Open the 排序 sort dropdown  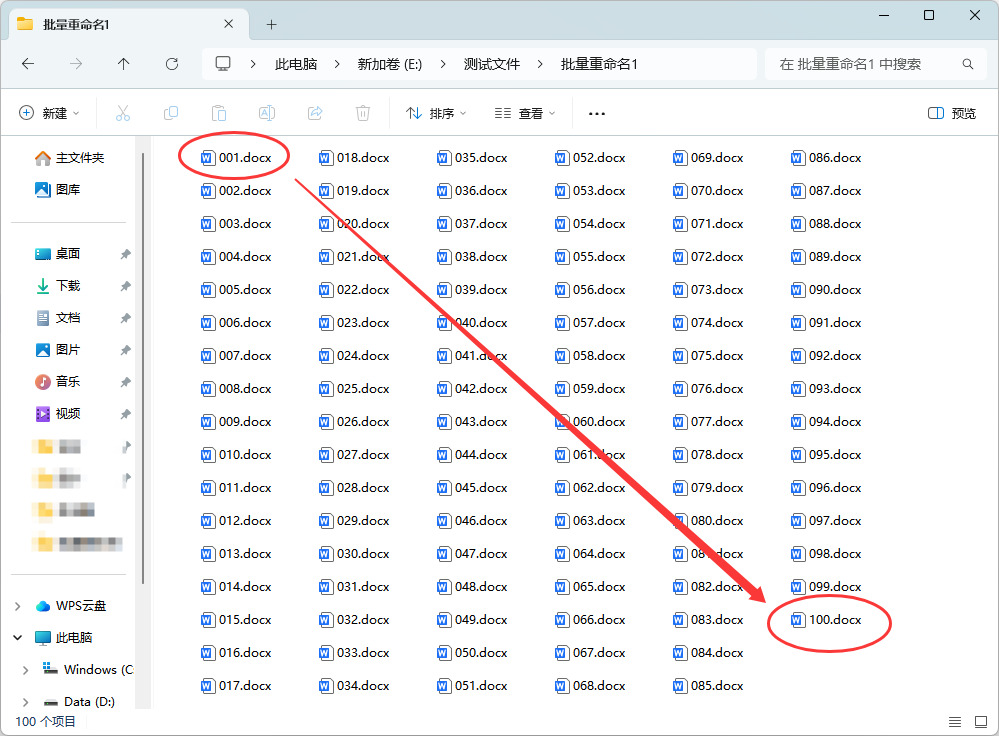point(436,113)
